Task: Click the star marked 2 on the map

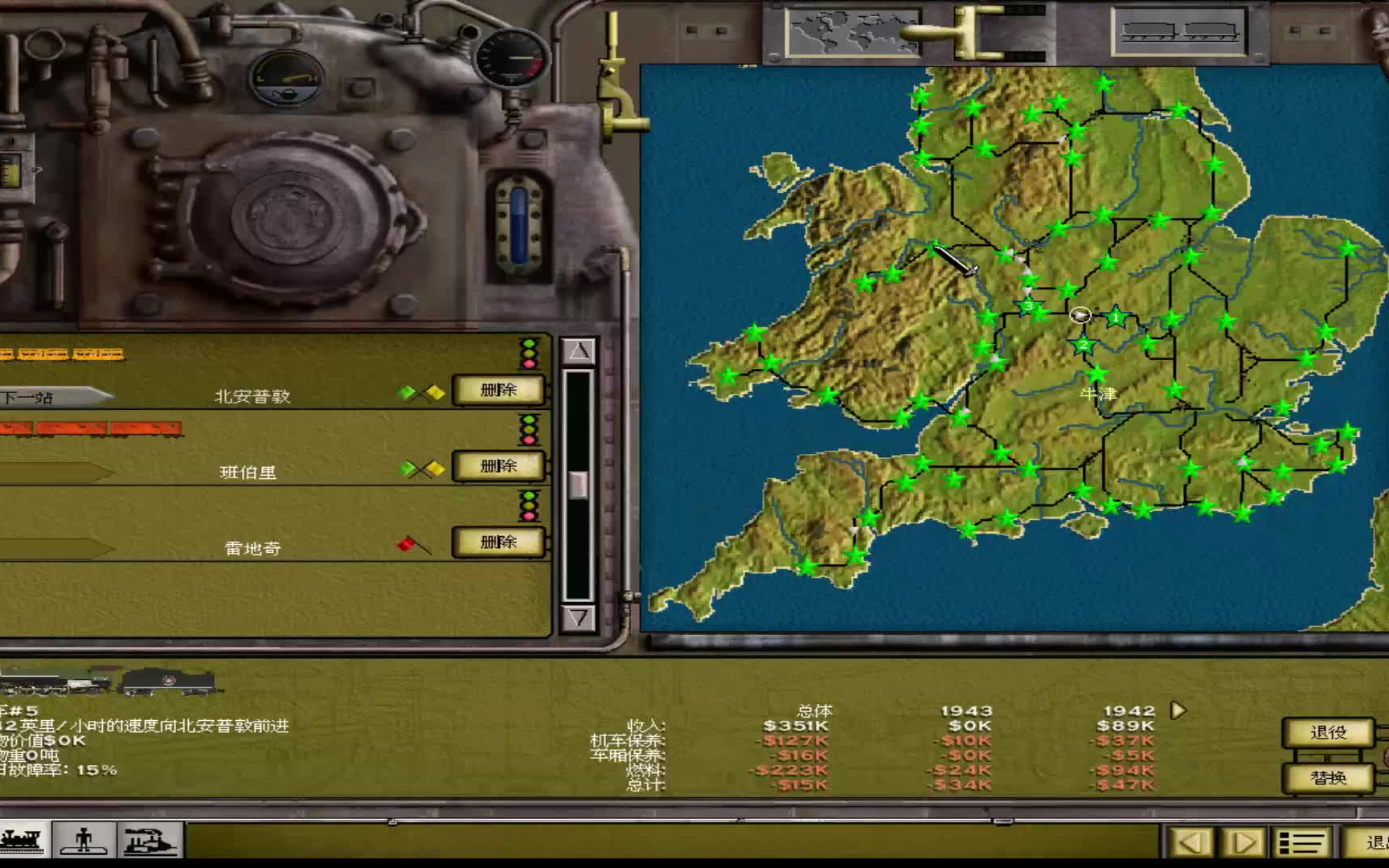Action: [x=1083, y=345]
